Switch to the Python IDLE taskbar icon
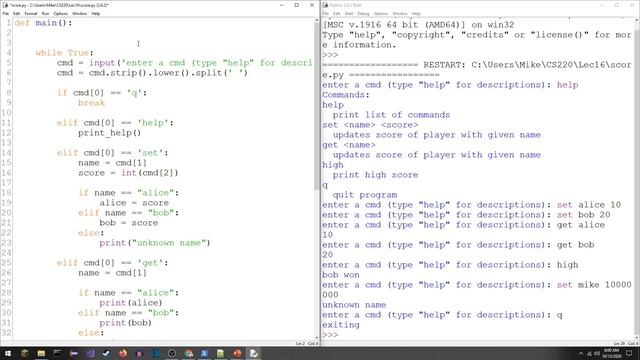The width and height of the screenshot is (640, 360). tap(253, 353)
